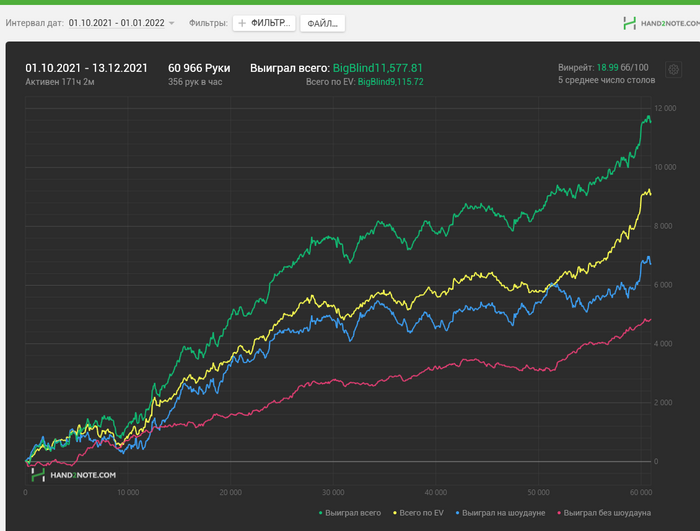
Task: Click the green BigBlind11,577.81 total
Action: pos(378,68)
